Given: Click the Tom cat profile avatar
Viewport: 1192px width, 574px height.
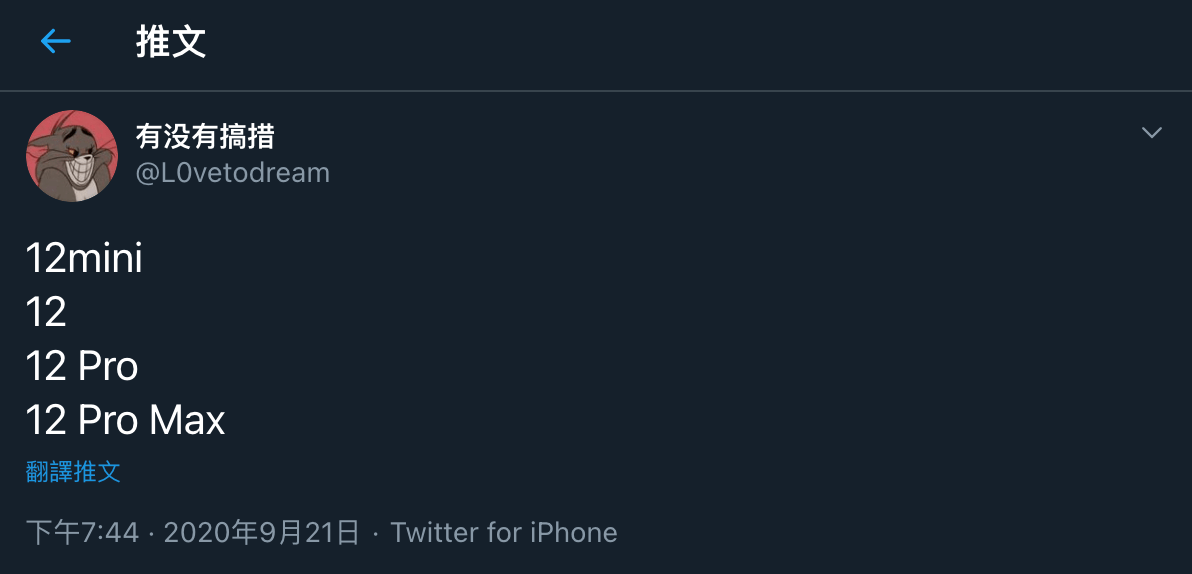Looking at the screenshot, I should pos(72,156).
